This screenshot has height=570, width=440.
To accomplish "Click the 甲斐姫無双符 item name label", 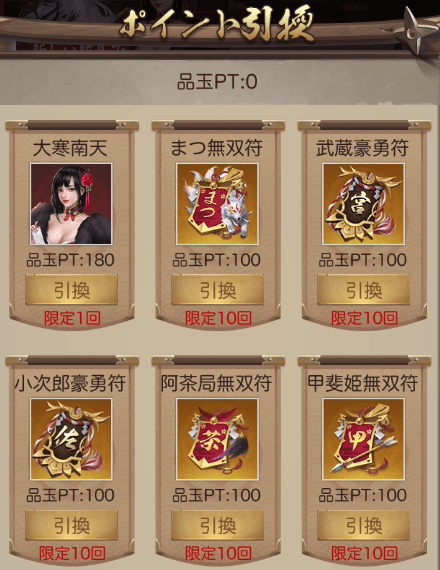I will pyautogui.click(x=363, y=384).
